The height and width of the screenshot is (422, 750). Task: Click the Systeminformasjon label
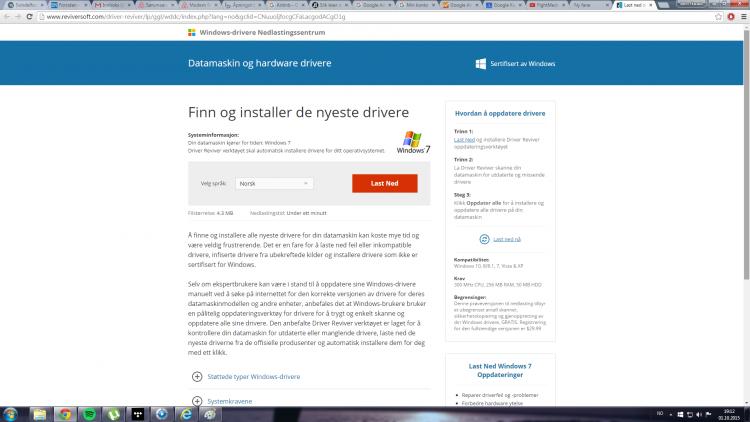point(213,135)
